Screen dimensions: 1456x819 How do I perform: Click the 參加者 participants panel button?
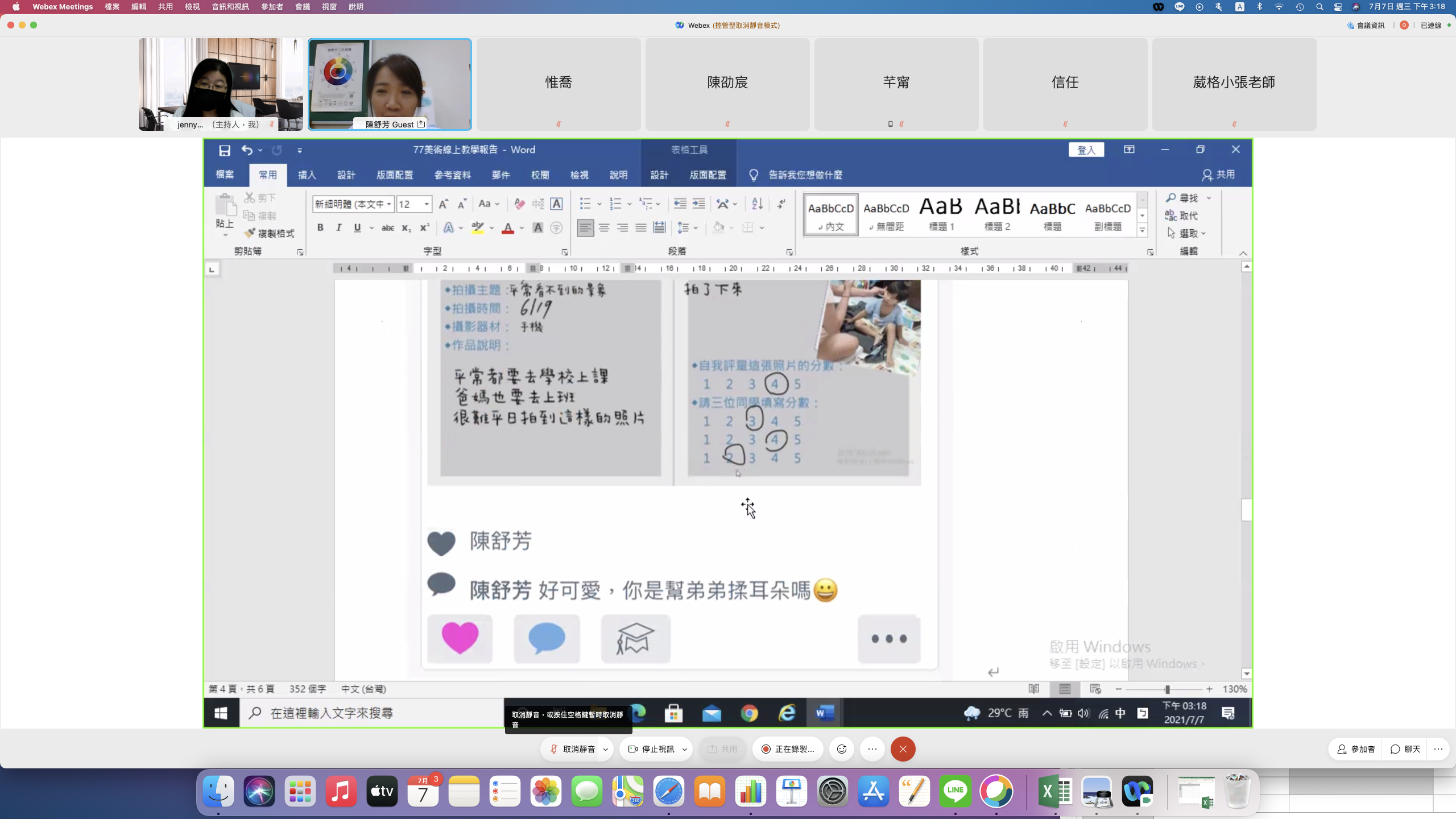(x=1356, y=749)
